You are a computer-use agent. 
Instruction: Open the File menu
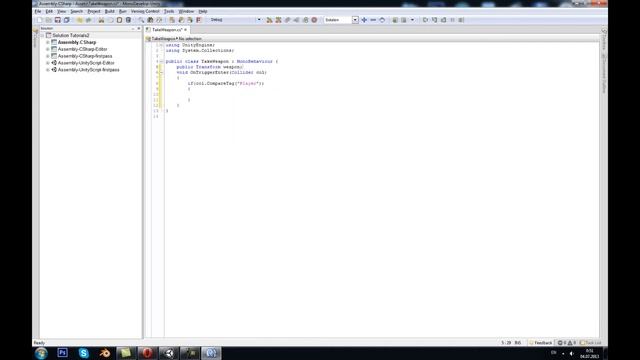[x=38, y=11]
